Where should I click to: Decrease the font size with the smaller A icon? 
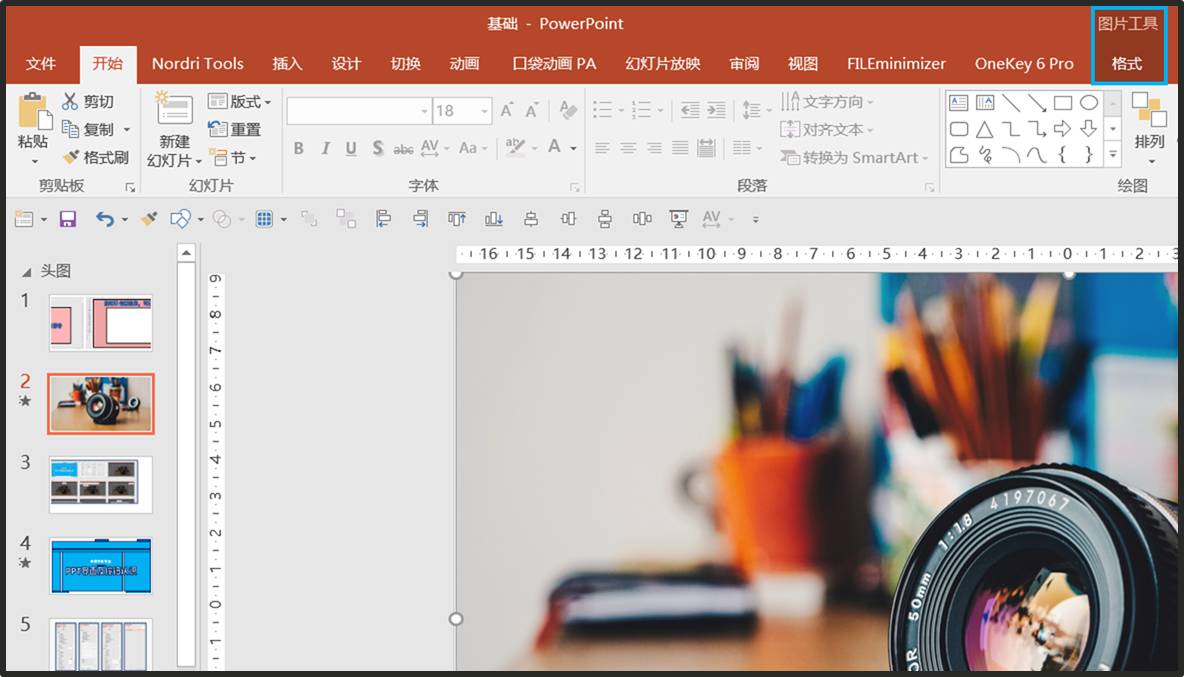(x=532, y=111)
